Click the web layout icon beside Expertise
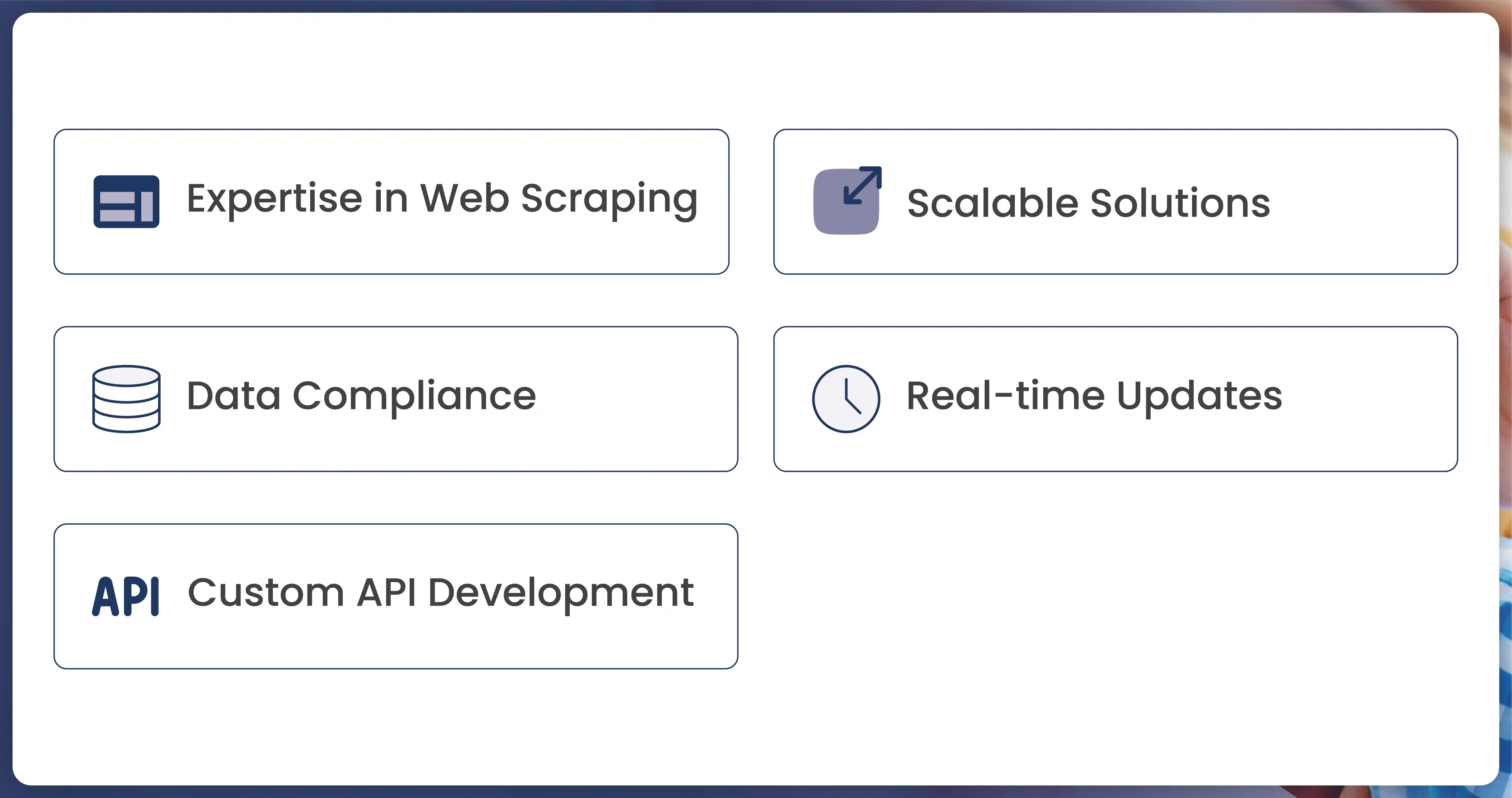 coord(126,201)
